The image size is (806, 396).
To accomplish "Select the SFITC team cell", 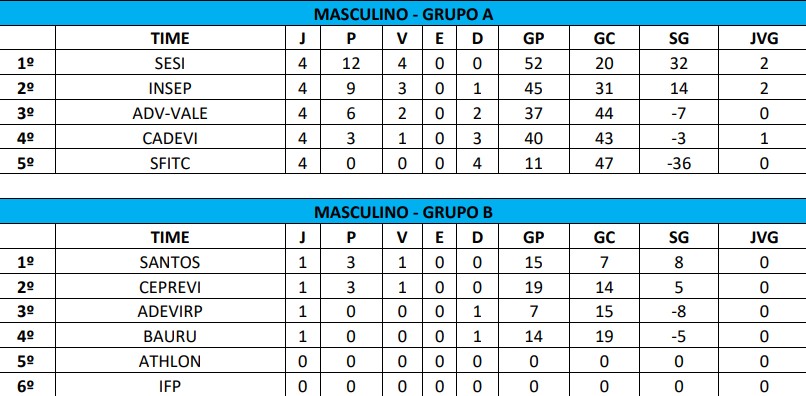I will (170, 163).
